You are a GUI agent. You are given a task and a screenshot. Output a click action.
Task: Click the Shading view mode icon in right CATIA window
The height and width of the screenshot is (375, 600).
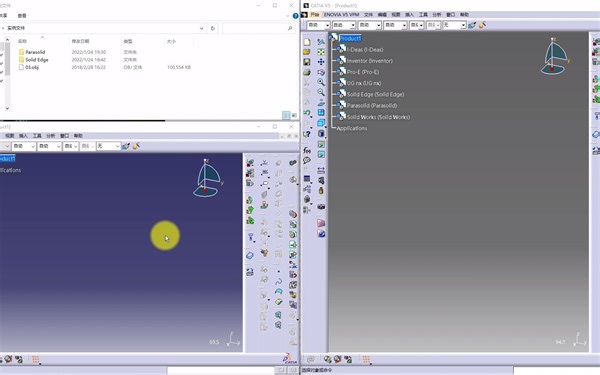click(x=321, y=134)
